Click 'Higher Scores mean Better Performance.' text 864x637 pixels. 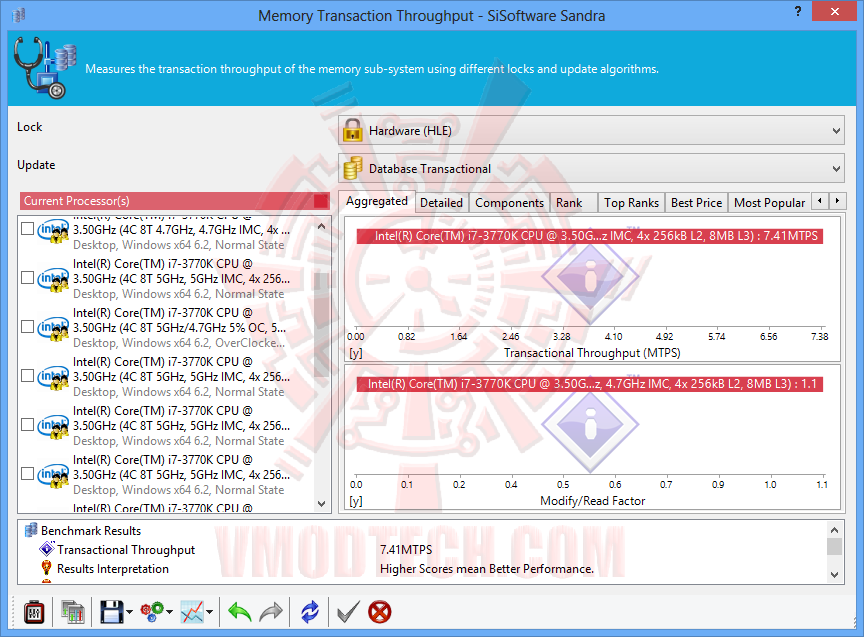point(487,569)
